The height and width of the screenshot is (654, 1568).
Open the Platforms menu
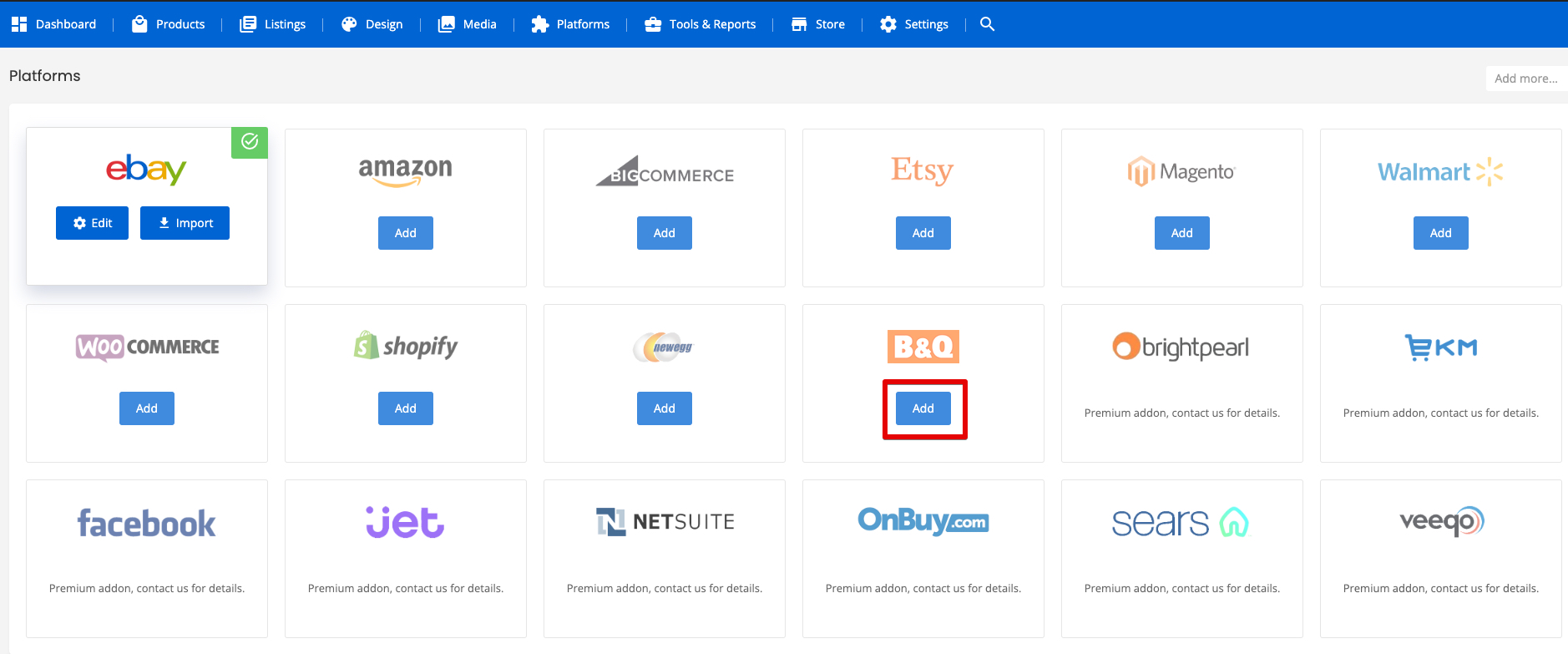583,24
